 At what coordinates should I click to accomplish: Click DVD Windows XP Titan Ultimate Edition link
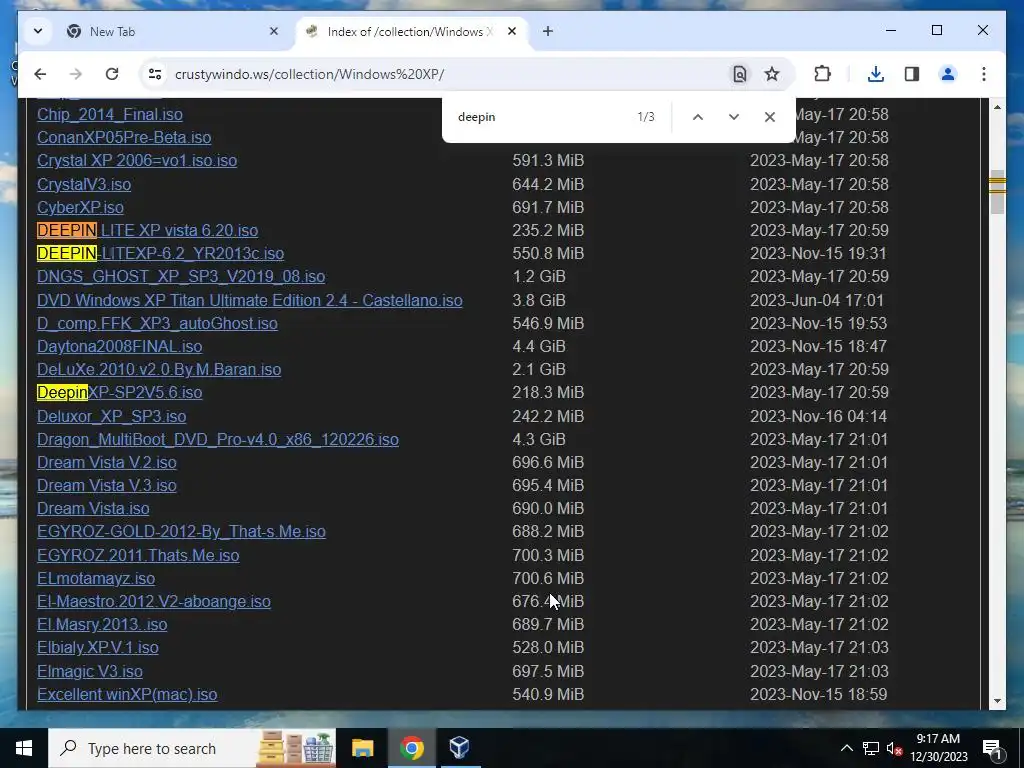pos(249,300)
